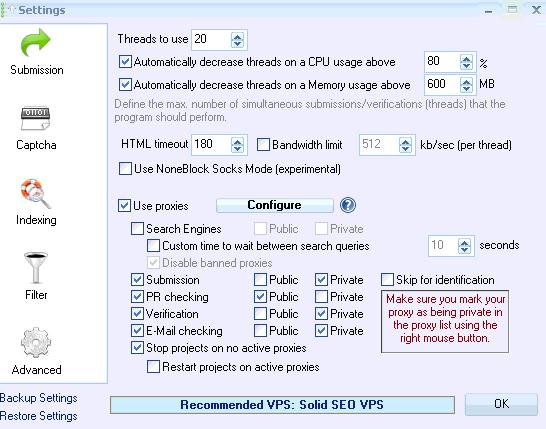
Task: Check Public for Submission row
Action: click(260, 279)
